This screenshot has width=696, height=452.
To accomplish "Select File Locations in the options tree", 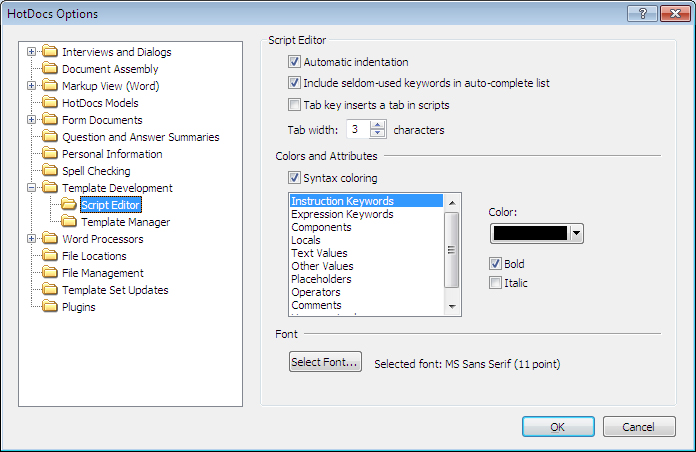I will (94, 256).
